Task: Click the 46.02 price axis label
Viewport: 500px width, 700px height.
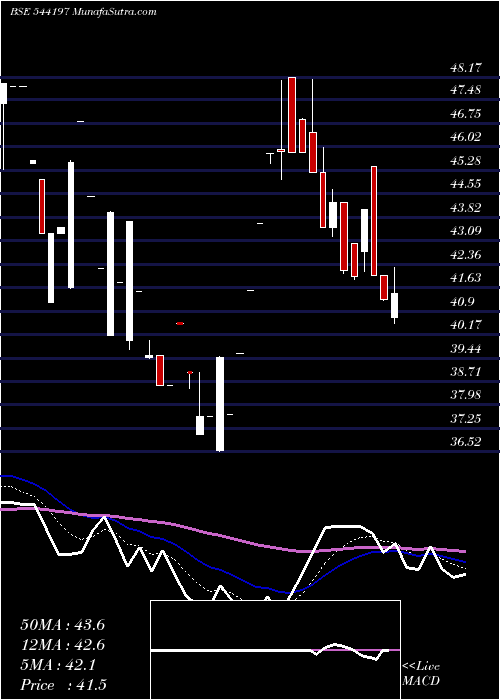Action: 466,137
